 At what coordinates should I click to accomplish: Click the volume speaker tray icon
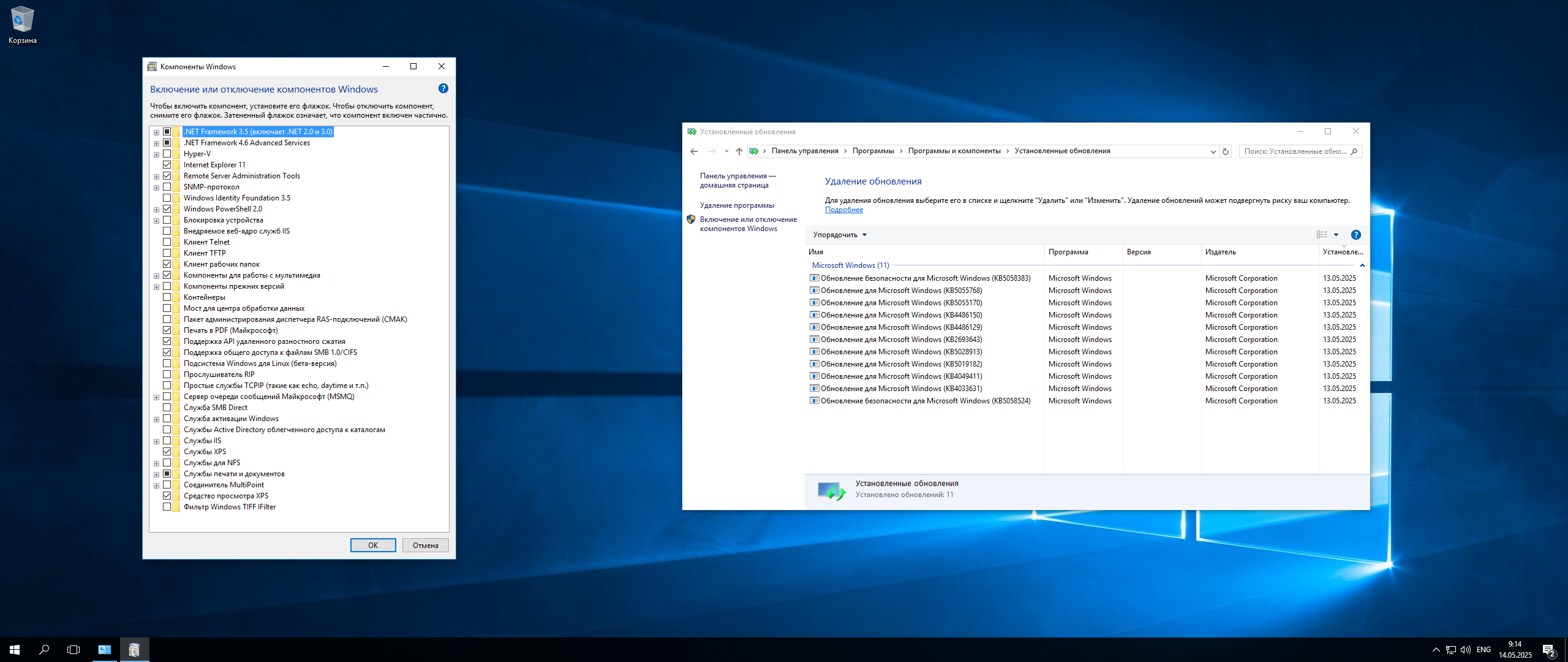[1466, 650]
